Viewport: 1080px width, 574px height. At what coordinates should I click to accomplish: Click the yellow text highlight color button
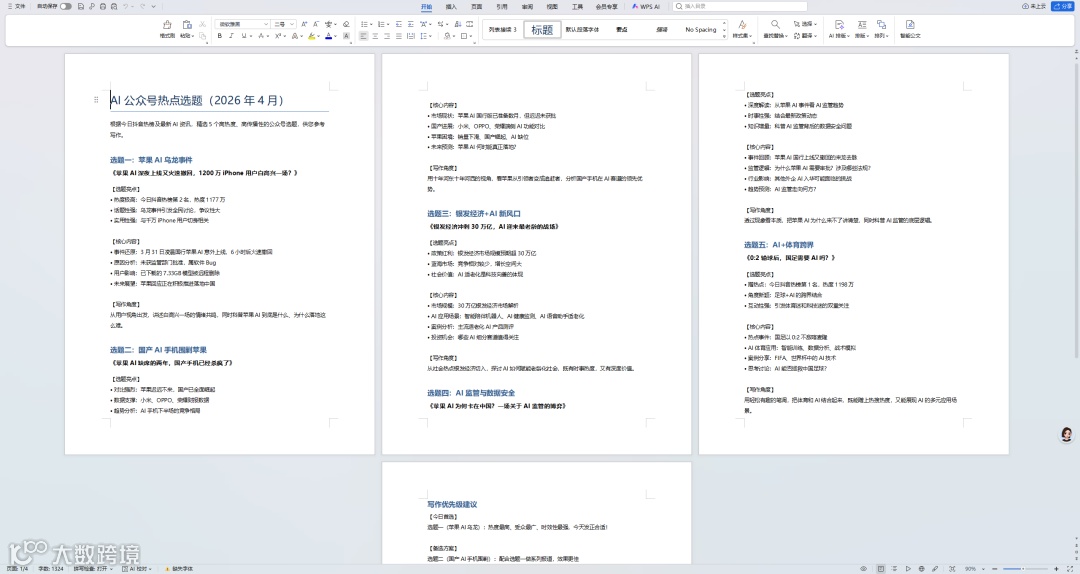312,36
